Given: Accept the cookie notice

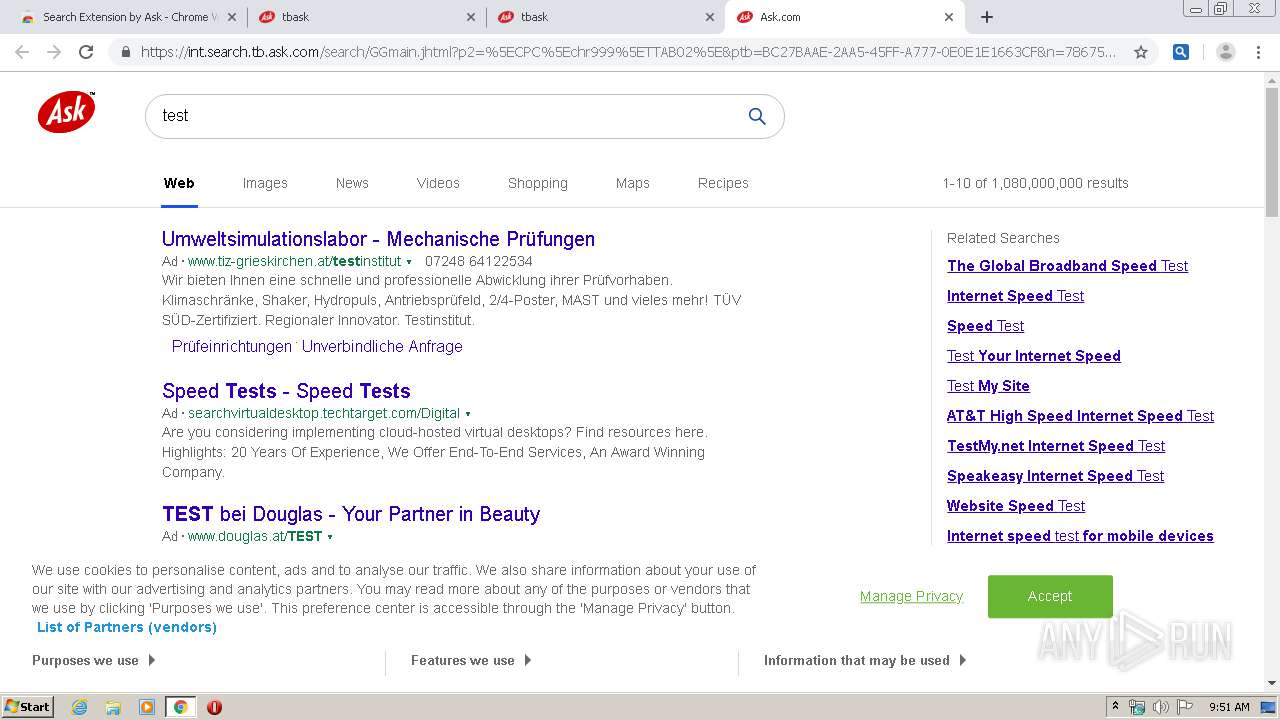Looking at the screenshot, I should 1050,596.
